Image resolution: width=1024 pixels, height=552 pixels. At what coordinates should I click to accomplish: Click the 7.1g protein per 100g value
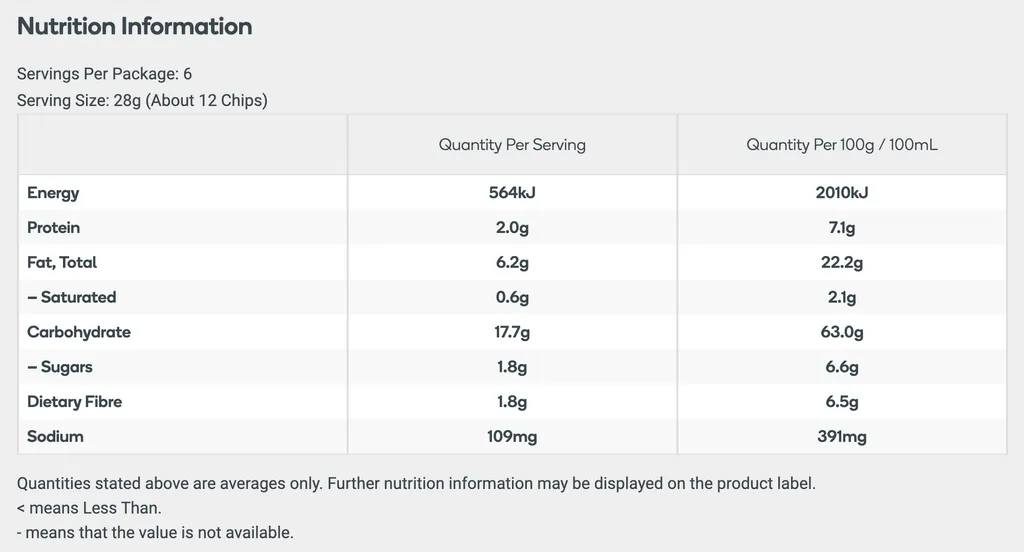point(842,228)
